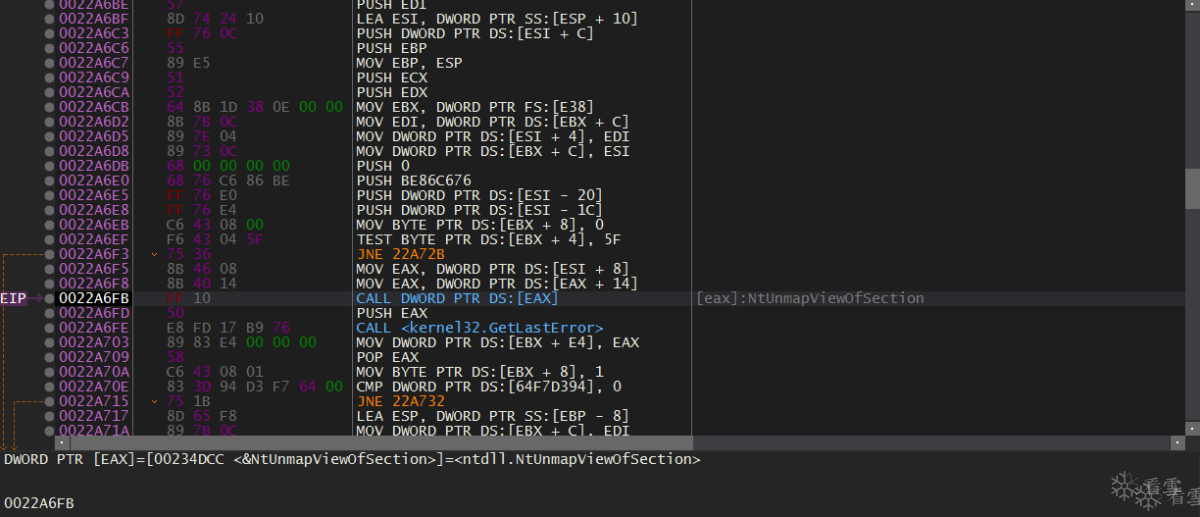The height and width of the screenshot is (517, 1200).
Task: Click jump arrow marker beside JNE 22A72B bytes
Action: click(153, 254)
